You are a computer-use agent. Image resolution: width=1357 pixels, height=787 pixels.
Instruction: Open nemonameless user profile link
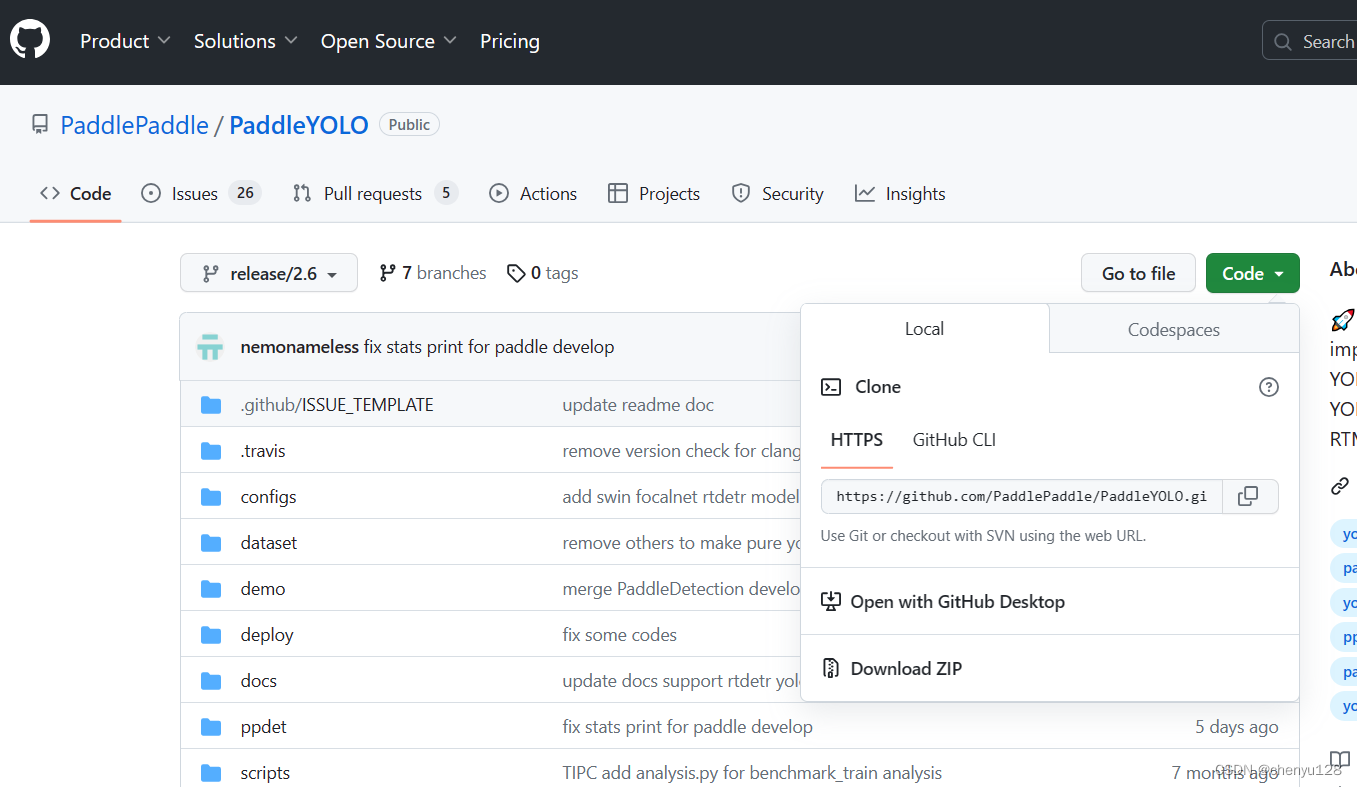click(x=300, y=347)
